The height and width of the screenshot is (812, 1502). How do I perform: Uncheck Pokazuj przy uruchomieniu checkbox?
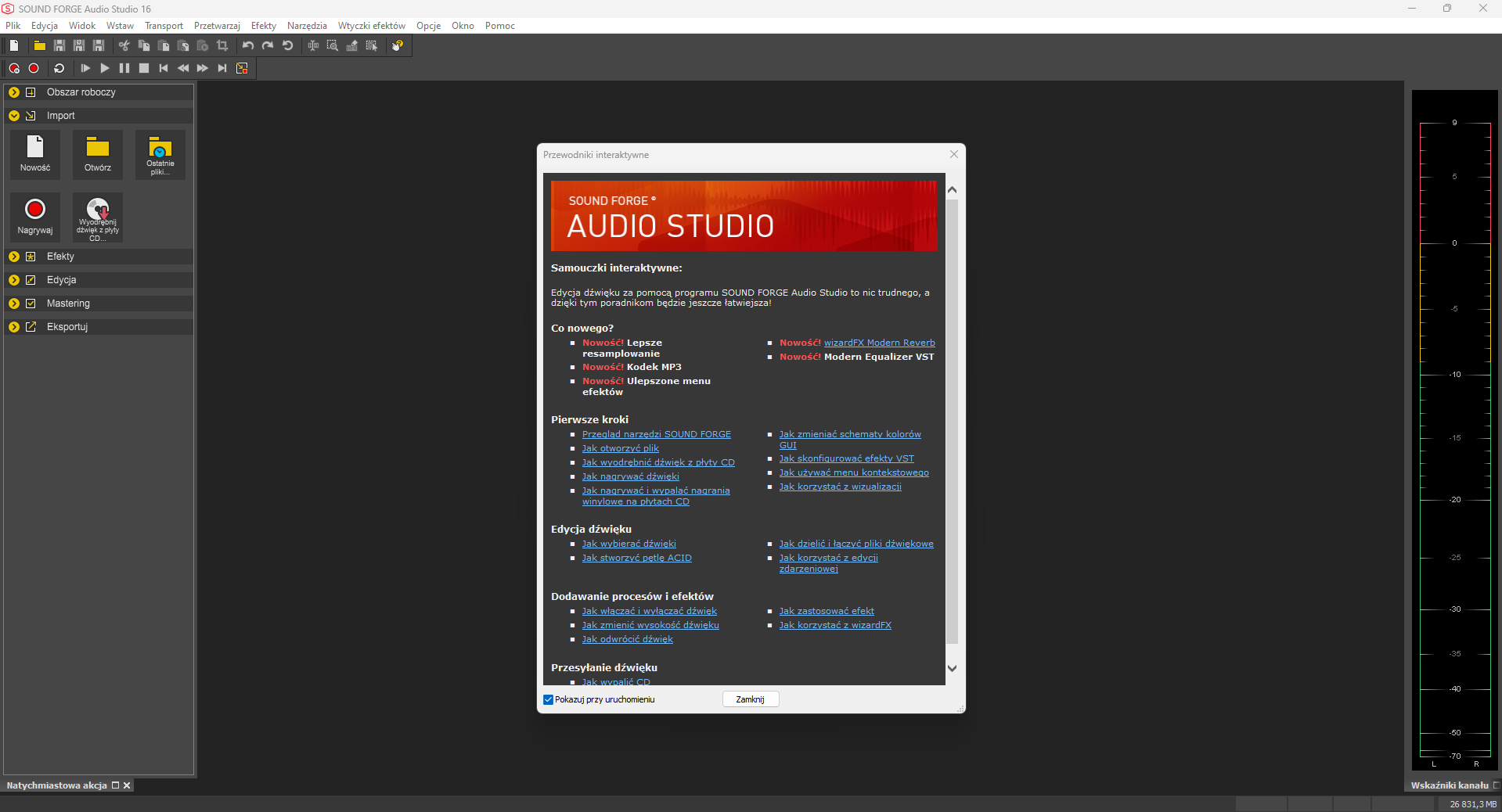[x=548, y=699]
